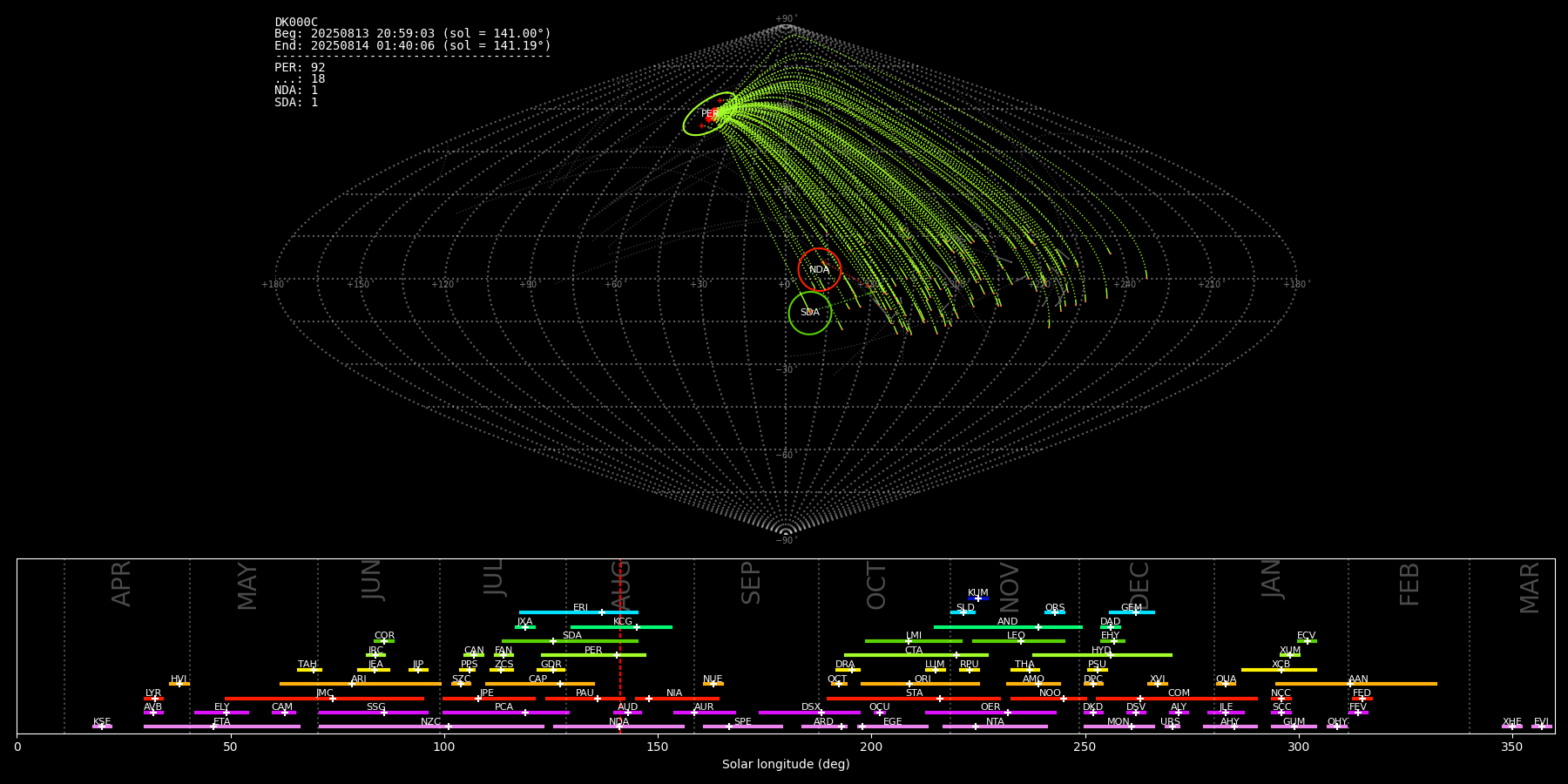Click the HYD shower label in timeline

pyautogui.click(x=1101, y=651)
